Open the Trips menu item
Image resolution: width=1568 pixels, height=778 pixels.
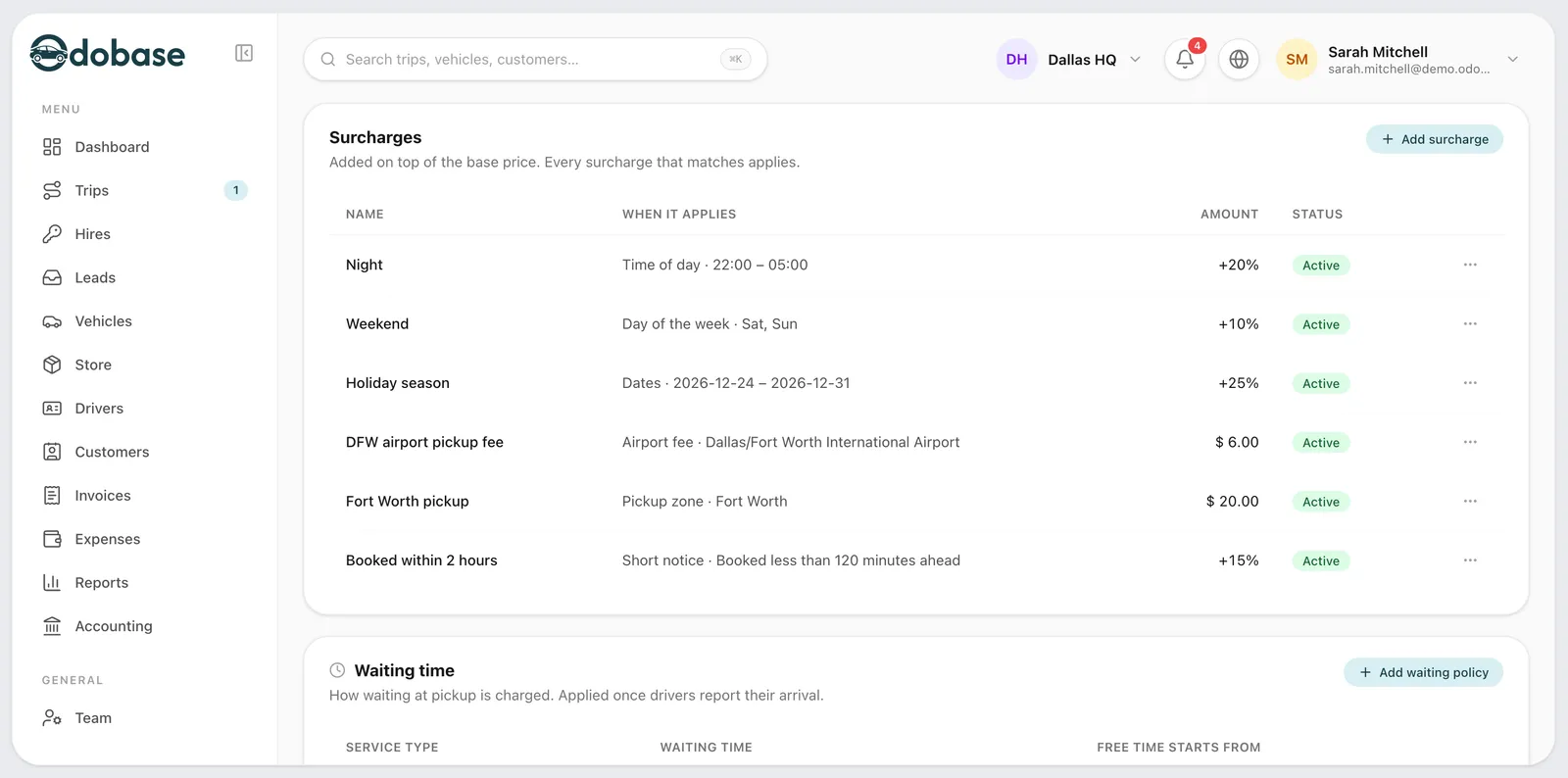pyautogui.click(x=145, y=190)
